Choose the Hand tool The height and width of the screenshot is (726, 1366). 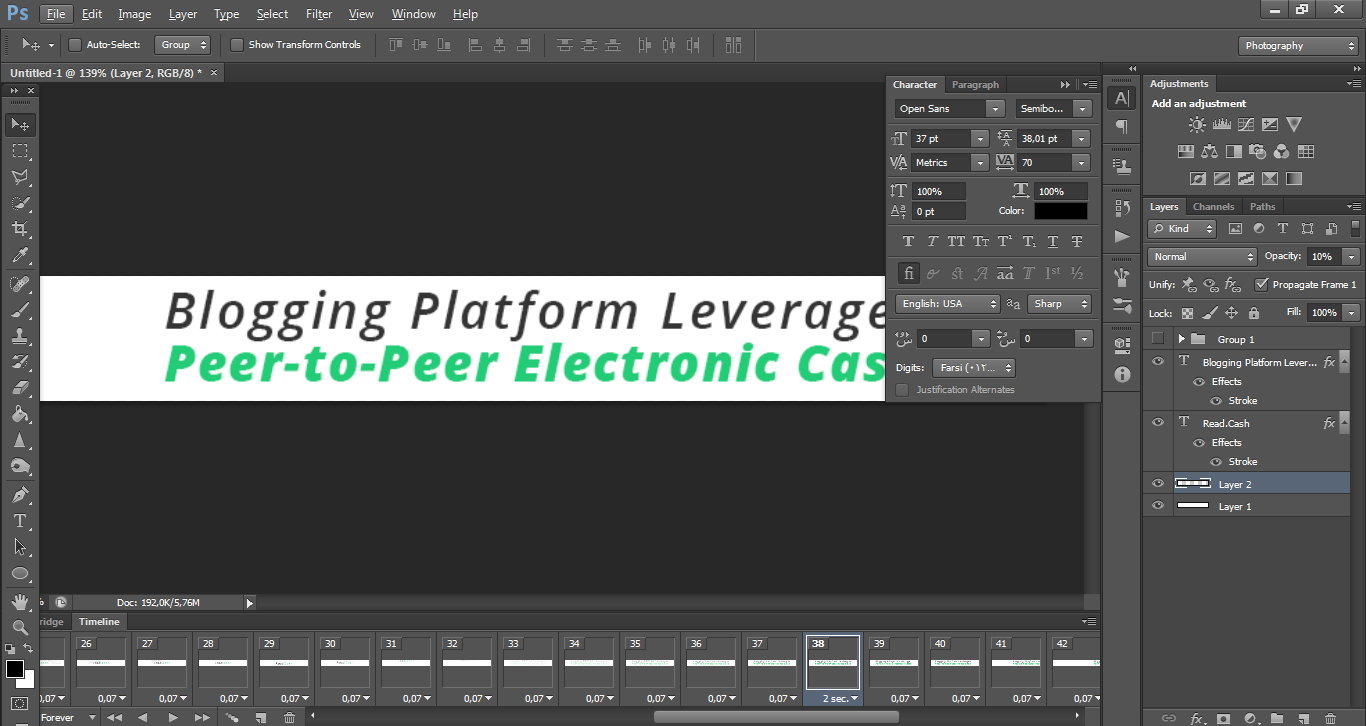coord(20,602)
